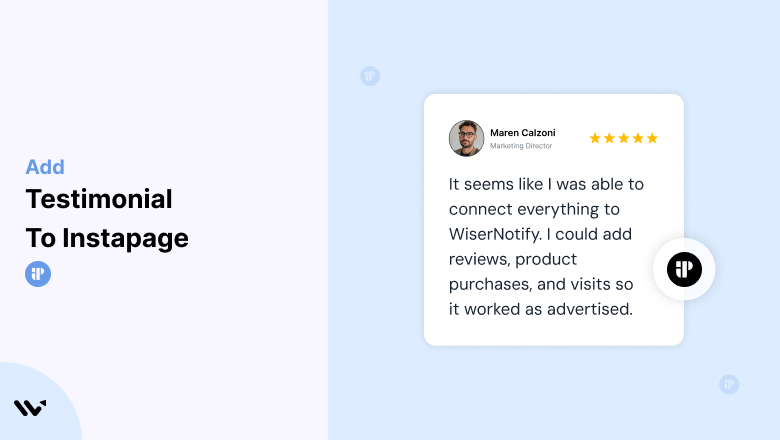The height and width of the screenshot is (440, 780).
Task: Click the fifth gold star in the rating
Action: pyautogui.click(x=653, y=138)
